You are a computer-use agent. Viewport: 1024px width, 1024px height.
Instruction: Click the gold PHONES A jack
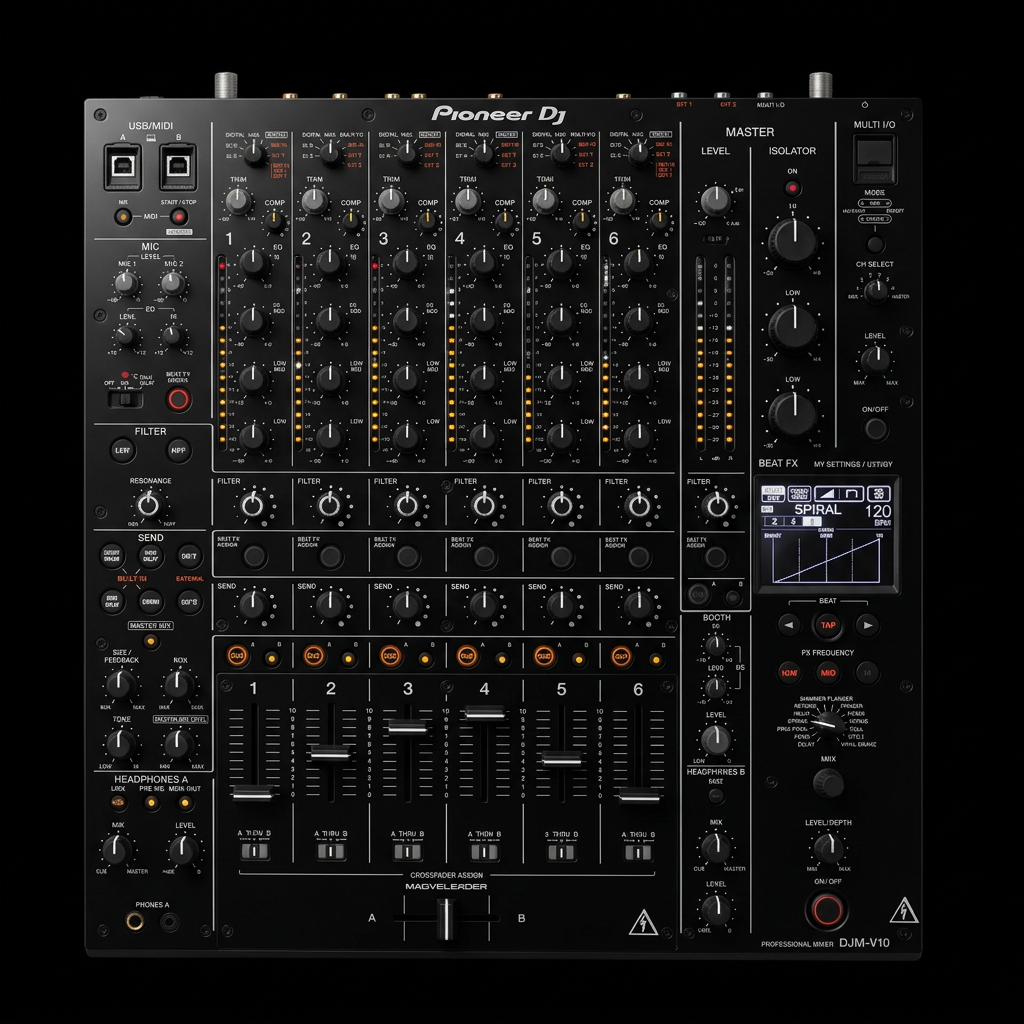pos(135,921)
